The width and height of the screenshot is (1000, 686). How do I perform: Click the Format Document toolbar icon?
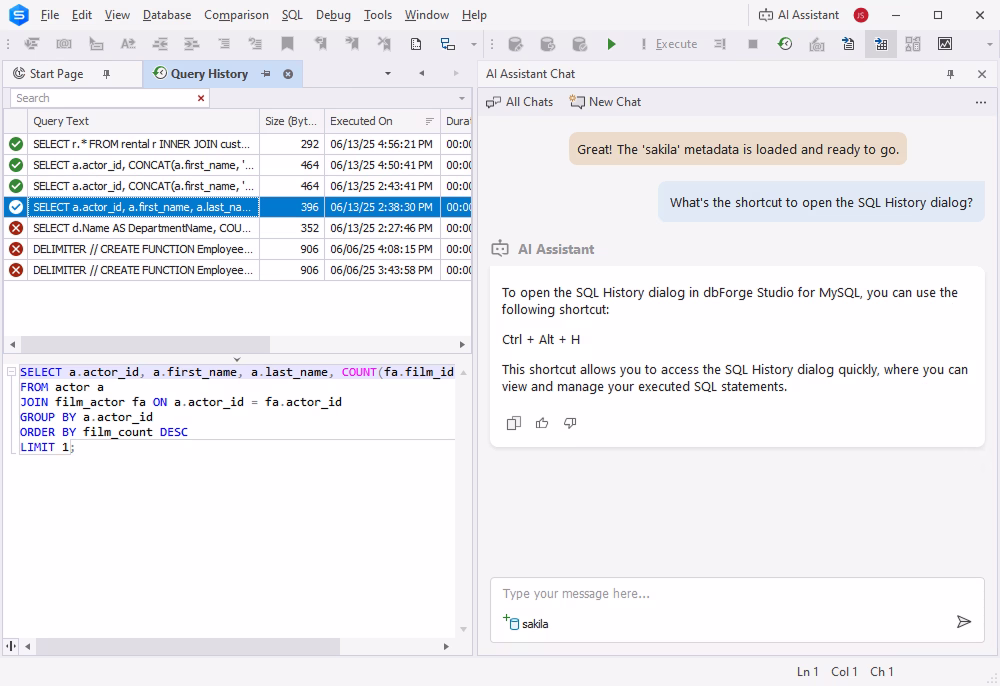click(x=31, y=44)
